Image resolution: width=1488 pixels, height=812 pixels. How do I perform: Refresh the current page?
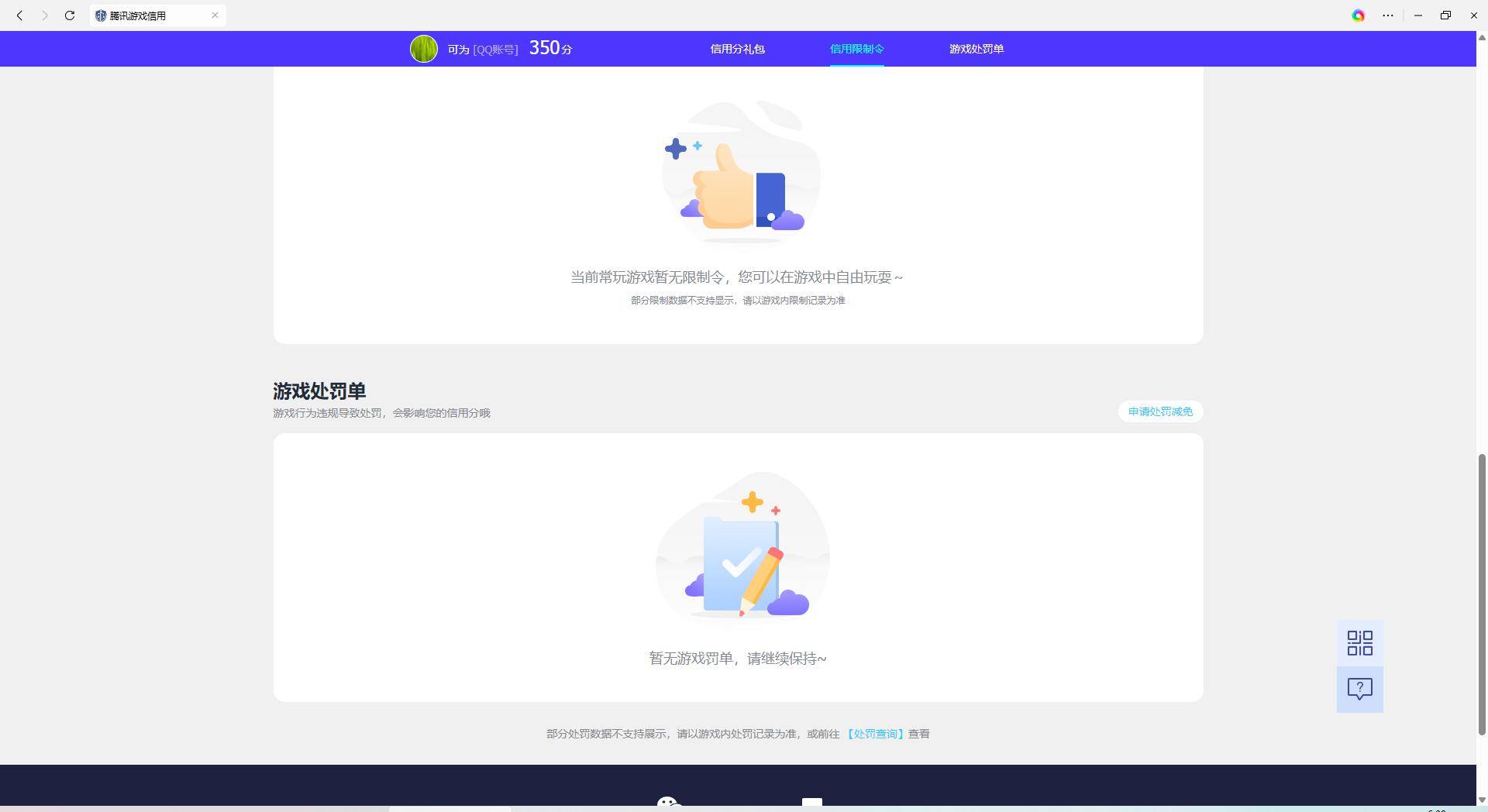point(69,15)
